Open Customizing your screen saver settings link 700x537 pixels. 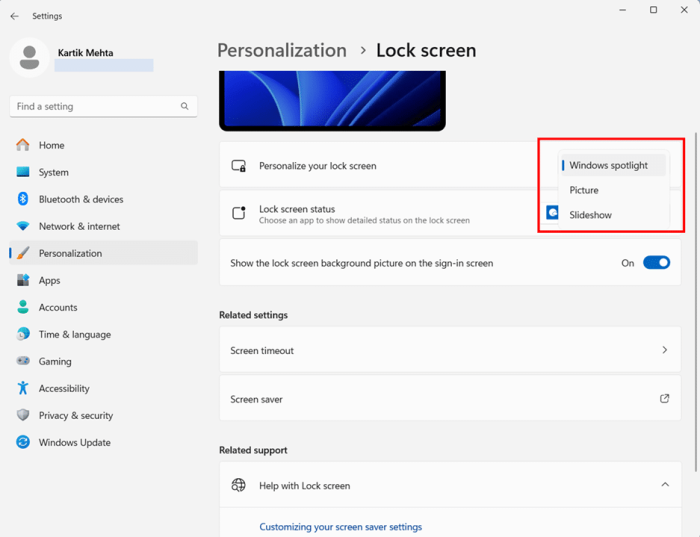coord(340,527)
